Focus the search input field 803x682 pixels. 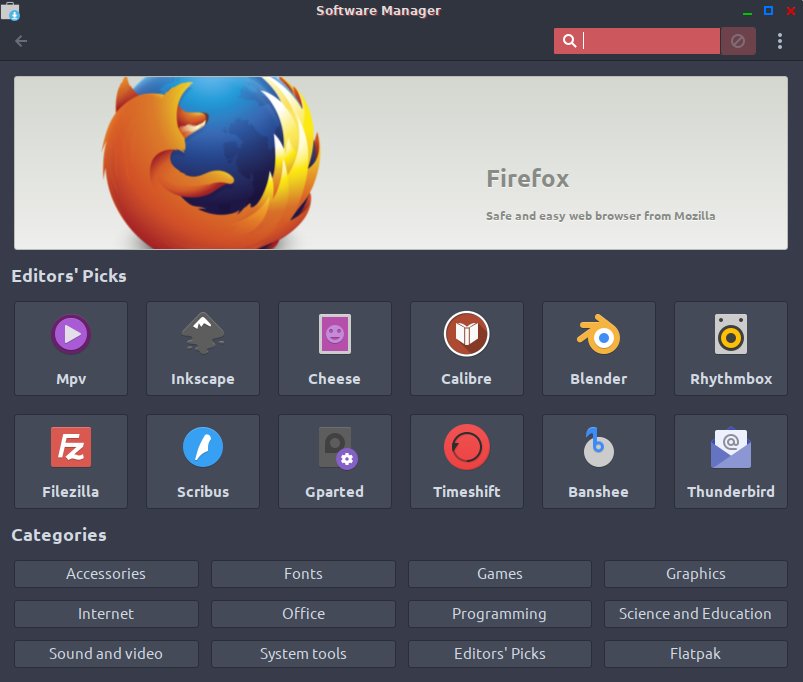648,41
